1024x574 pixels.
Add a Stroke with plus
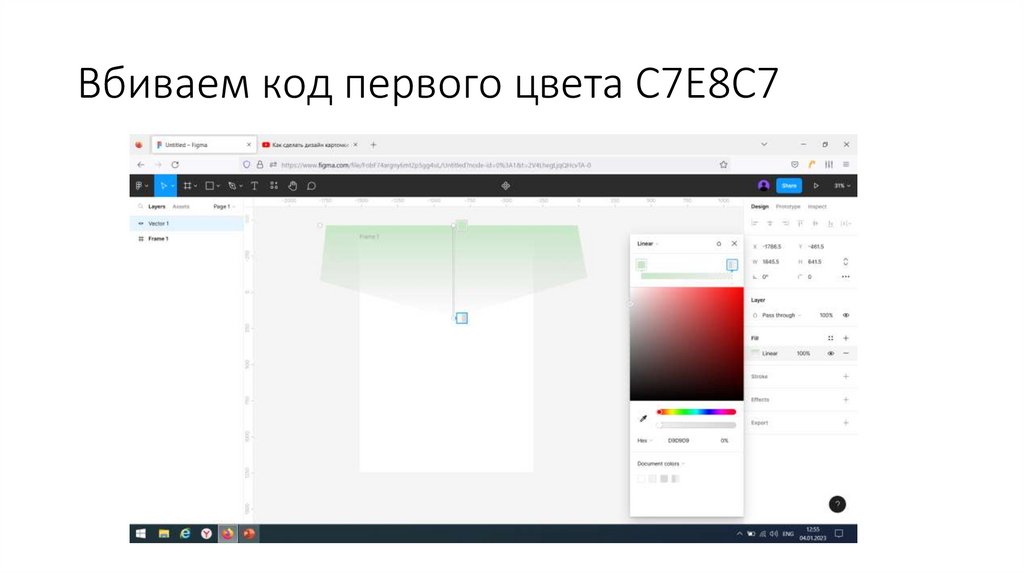click(x=846, y=377)
